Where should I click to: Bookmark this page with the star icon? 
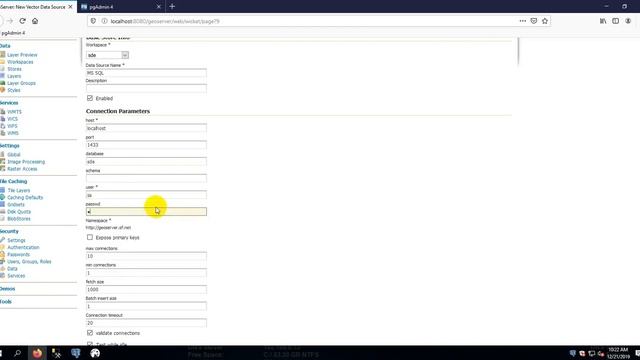545,21
